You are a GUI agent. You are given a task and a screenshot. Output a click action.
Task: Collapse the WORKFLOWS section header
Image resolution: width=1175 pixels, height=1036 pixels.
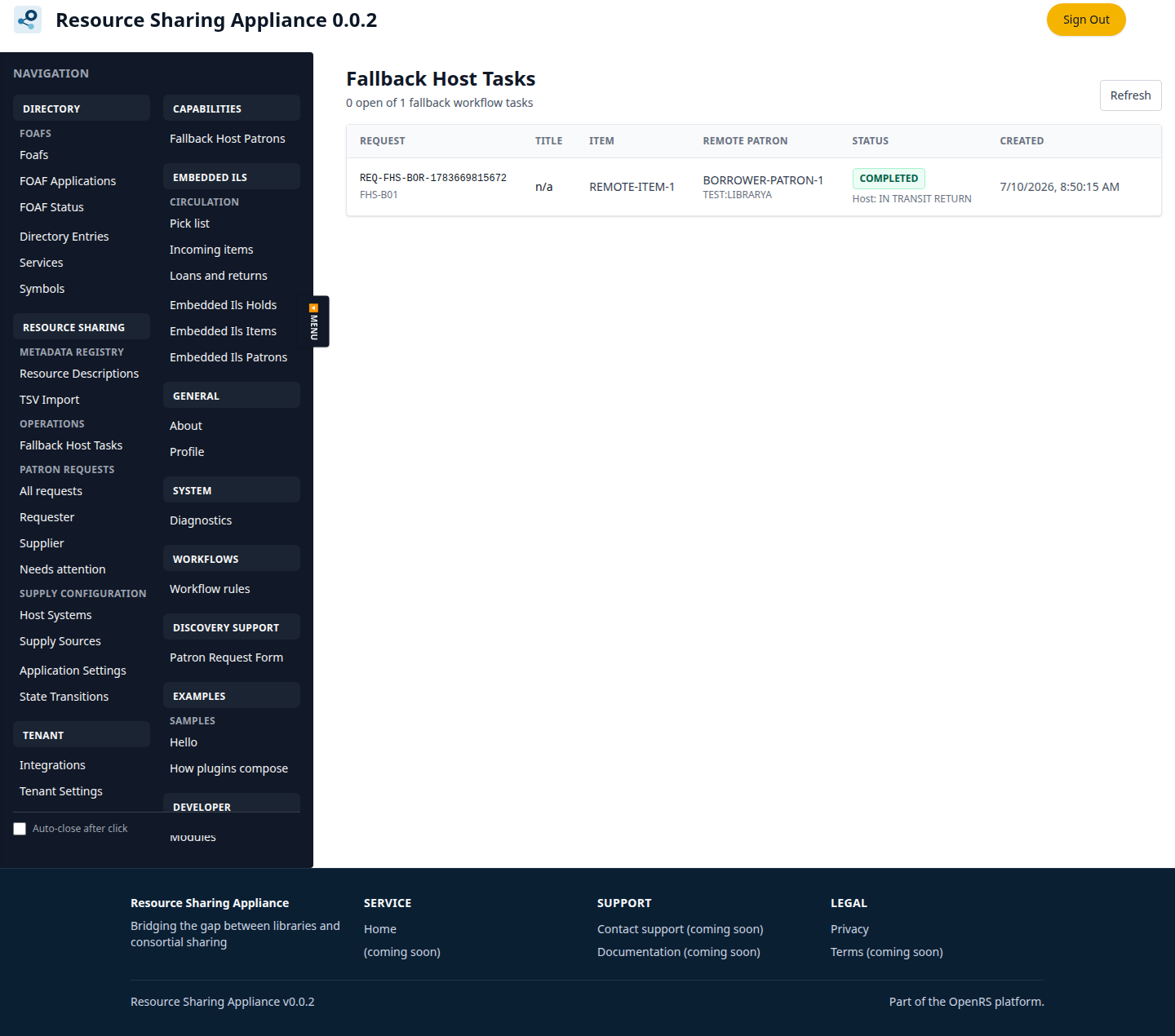click(232, 559)
